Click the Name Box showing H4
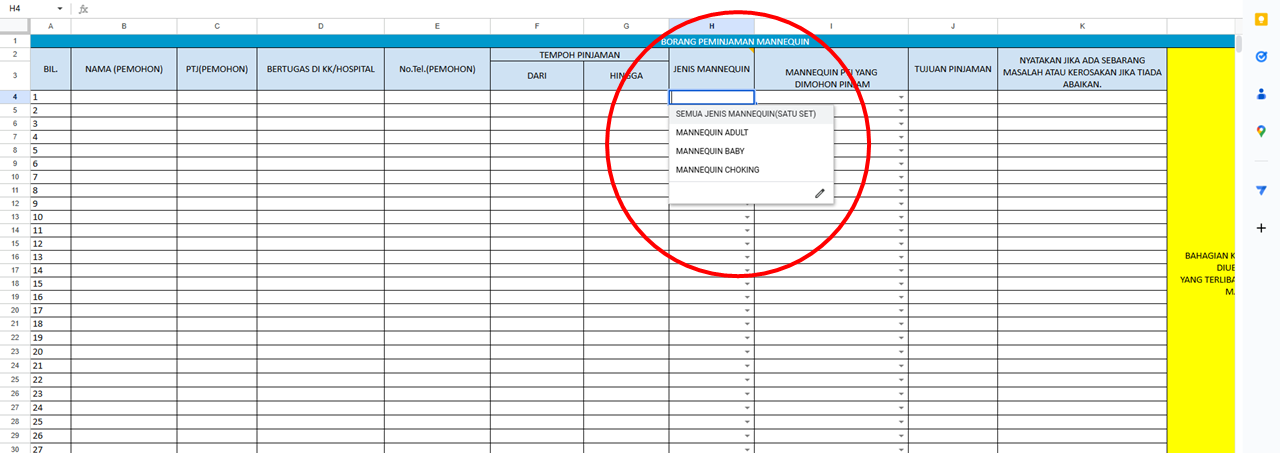The height and width of the screenshot is (453, 1280). pos(25,8)
